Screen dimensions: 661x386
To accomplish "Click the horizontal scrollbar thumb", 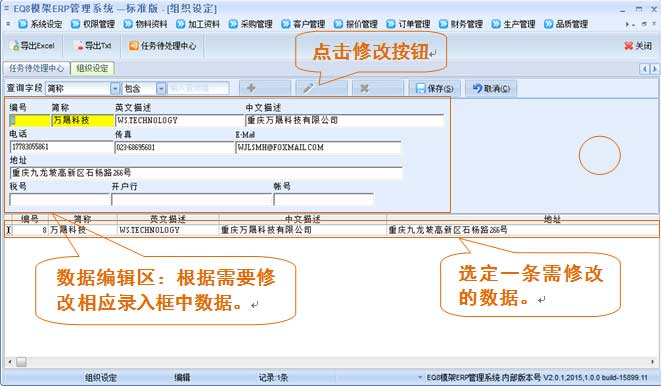I will tap(21, 362).
